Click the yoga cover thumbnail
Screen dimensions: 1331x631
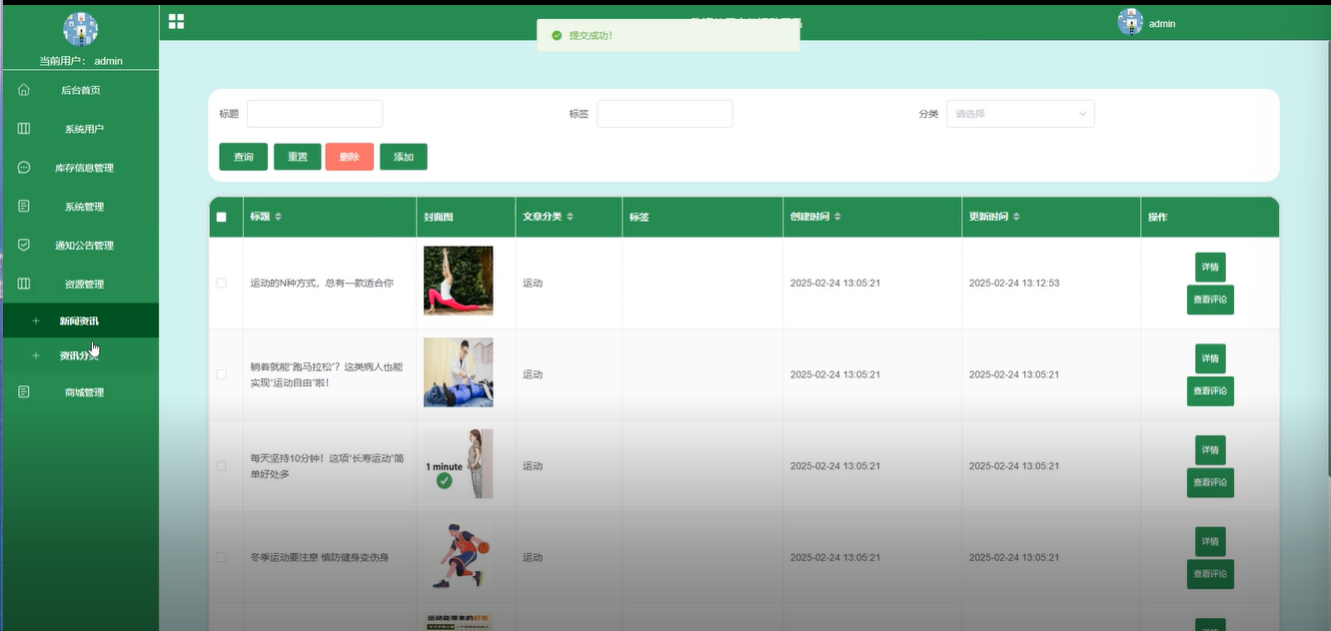point(458,281)
